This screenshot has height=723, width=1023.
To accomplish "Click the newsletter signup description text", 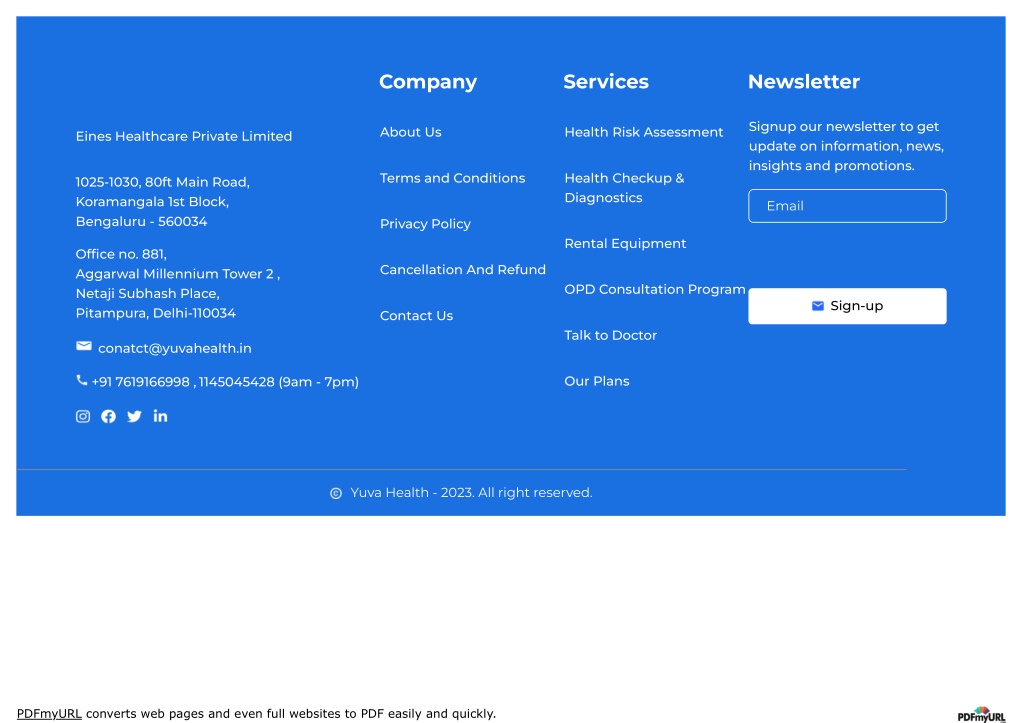I will pos(846,146).
